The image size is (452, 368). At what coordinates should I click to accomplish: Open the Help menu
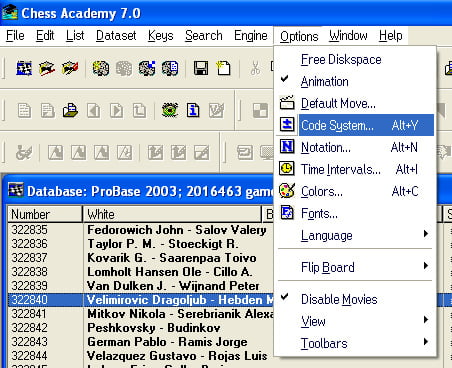[390, 35]
